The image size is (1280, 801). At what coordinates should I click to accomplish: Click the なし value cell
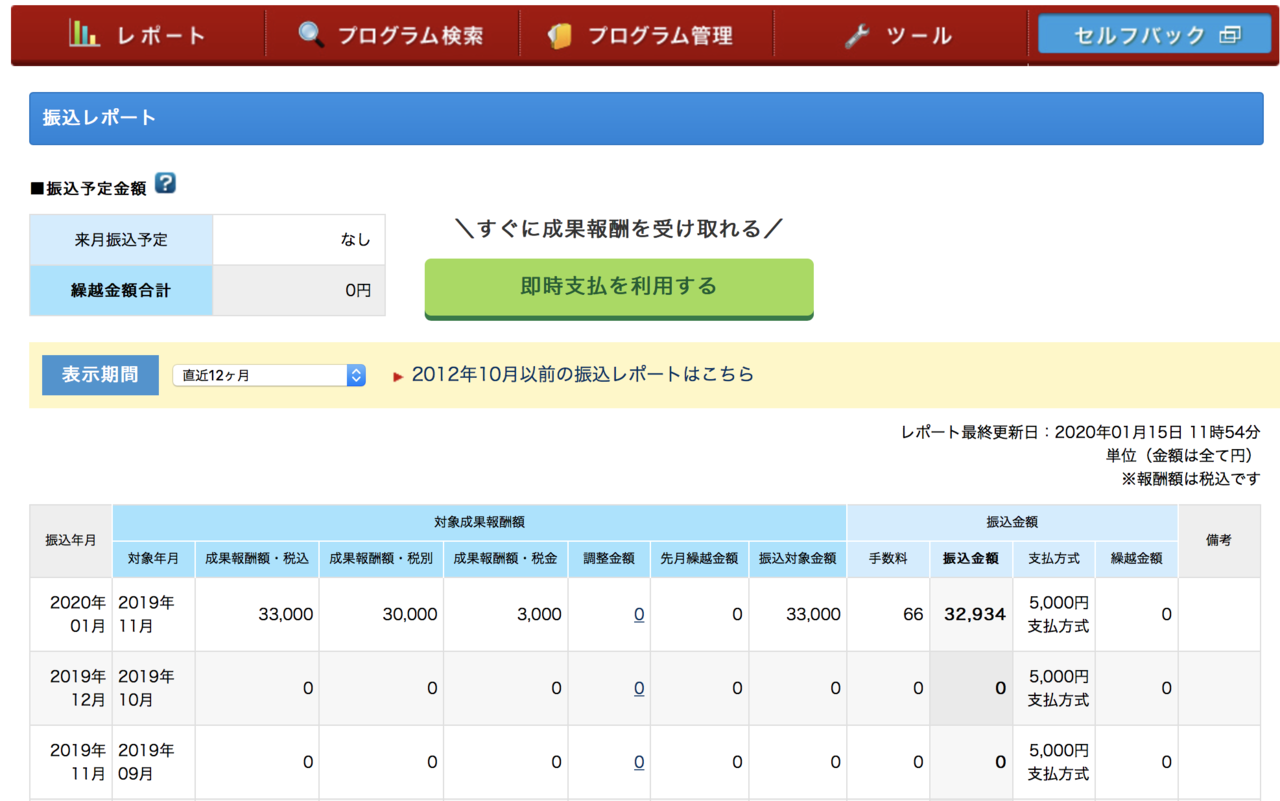[299, 240]
